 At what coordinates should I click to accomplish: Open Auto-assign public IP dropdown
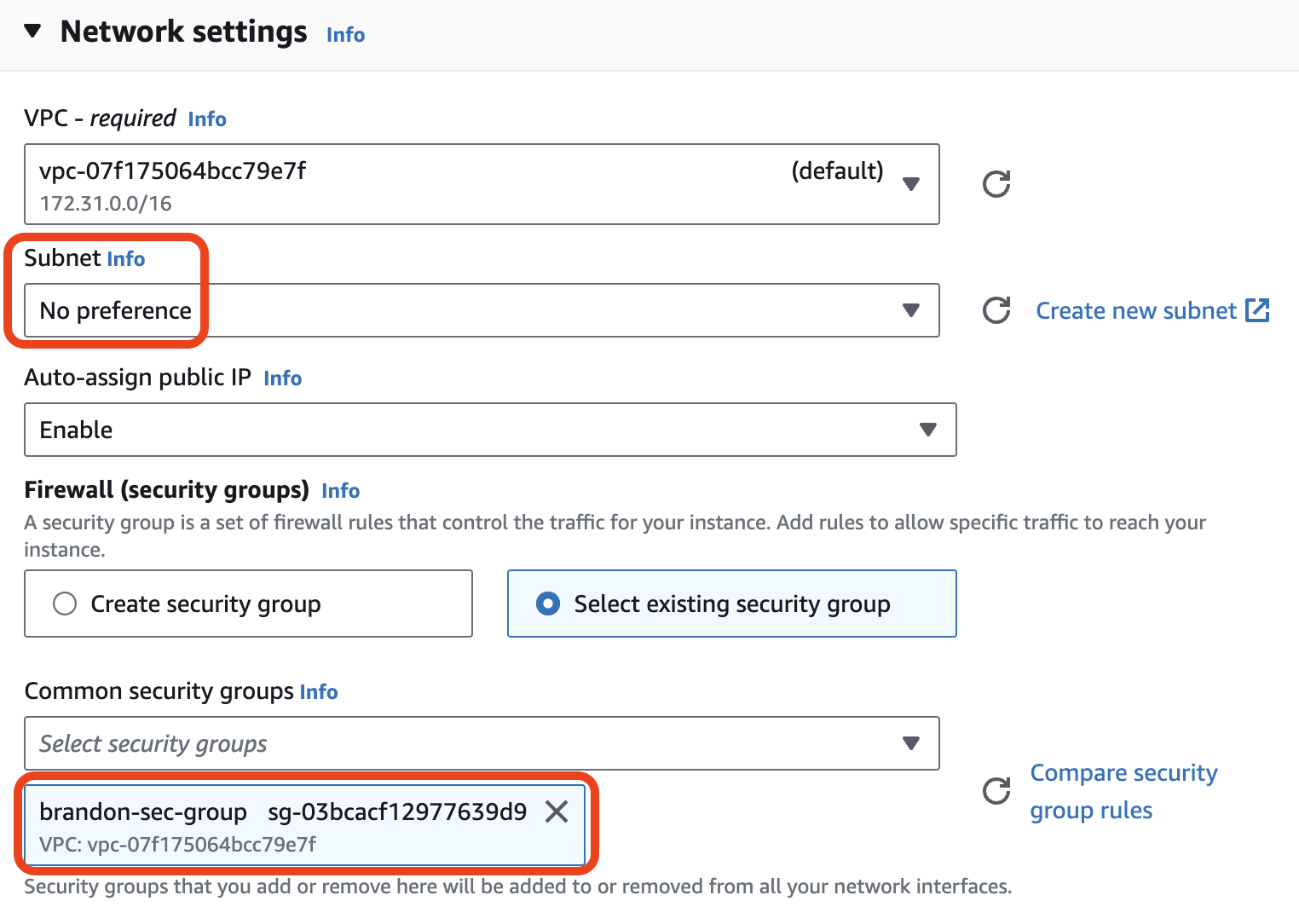[490, 430]
